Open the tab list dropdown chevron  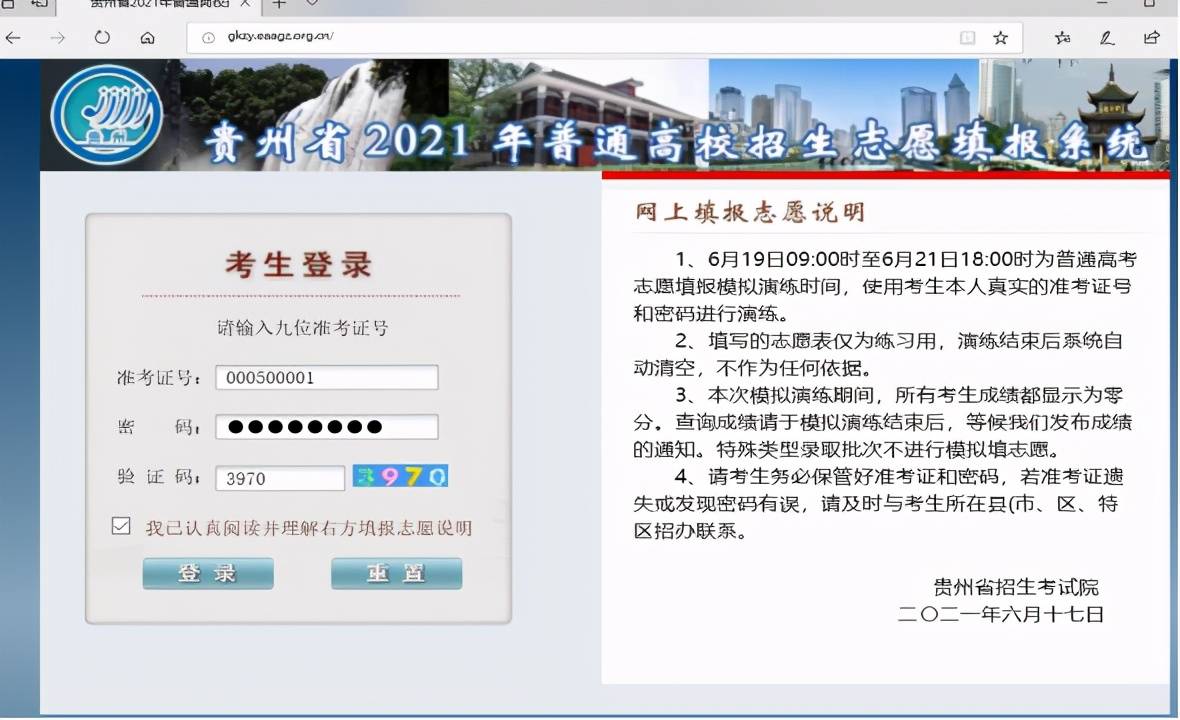(312, 3)
